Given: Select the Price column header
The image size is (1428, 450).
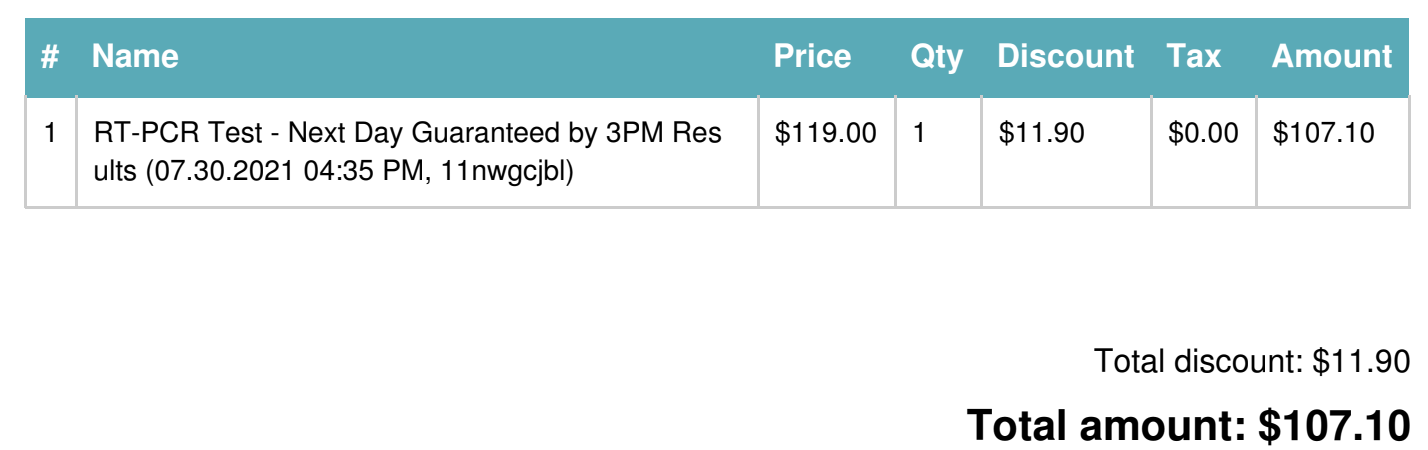Looking at the screenshot, I should coord(812,56).
